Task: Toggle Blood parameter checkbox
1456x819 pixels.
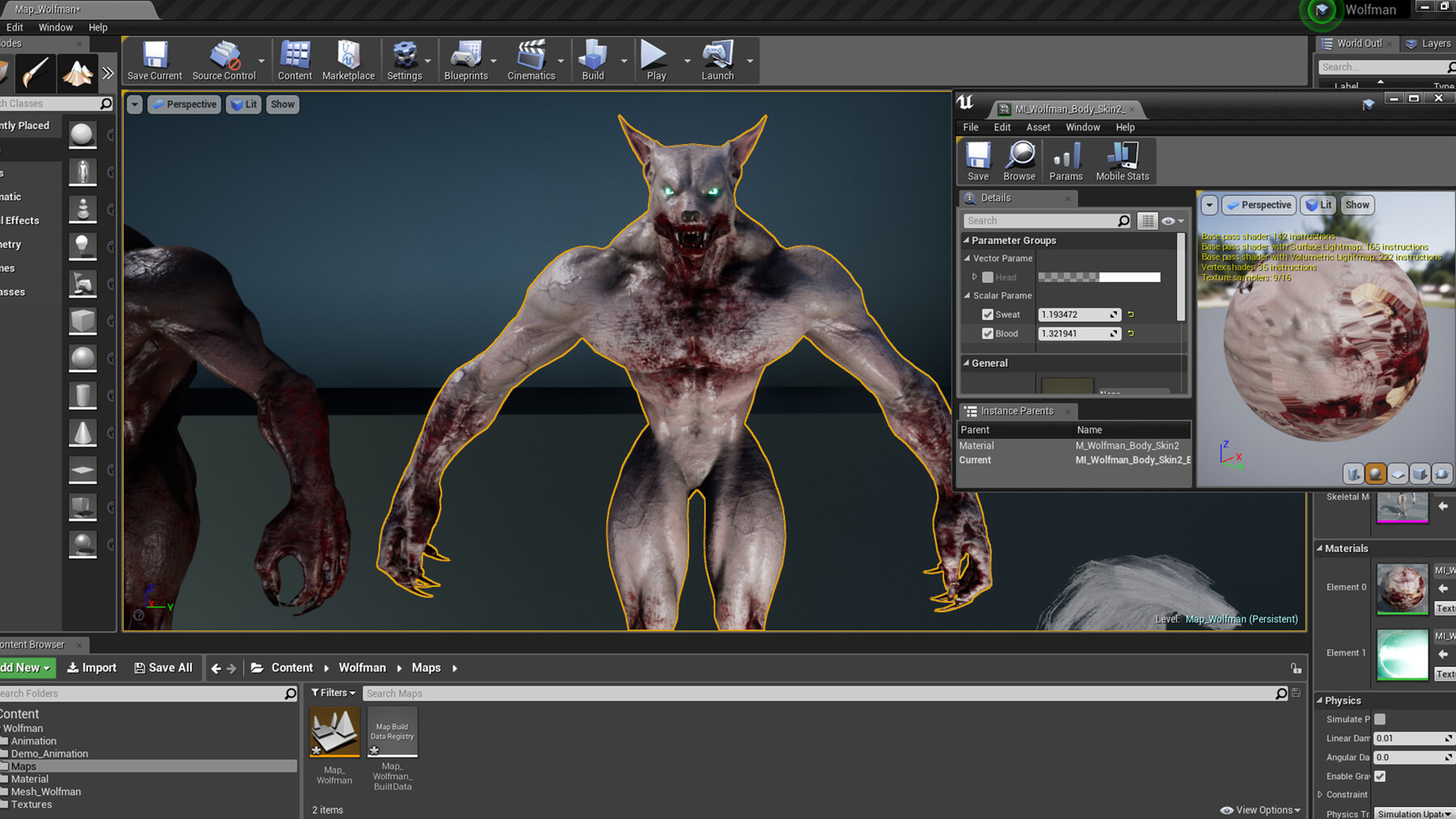Action: click(988, 333)
